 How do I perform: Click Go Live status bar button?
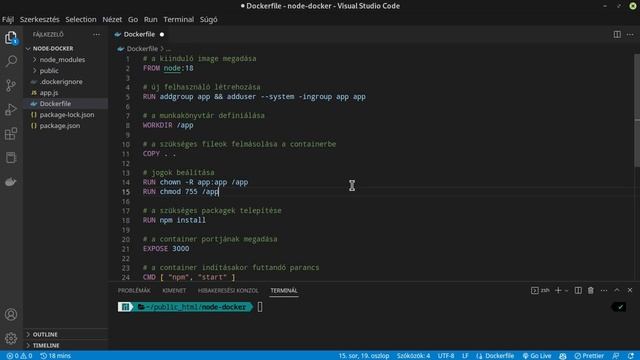pos(537,356)
